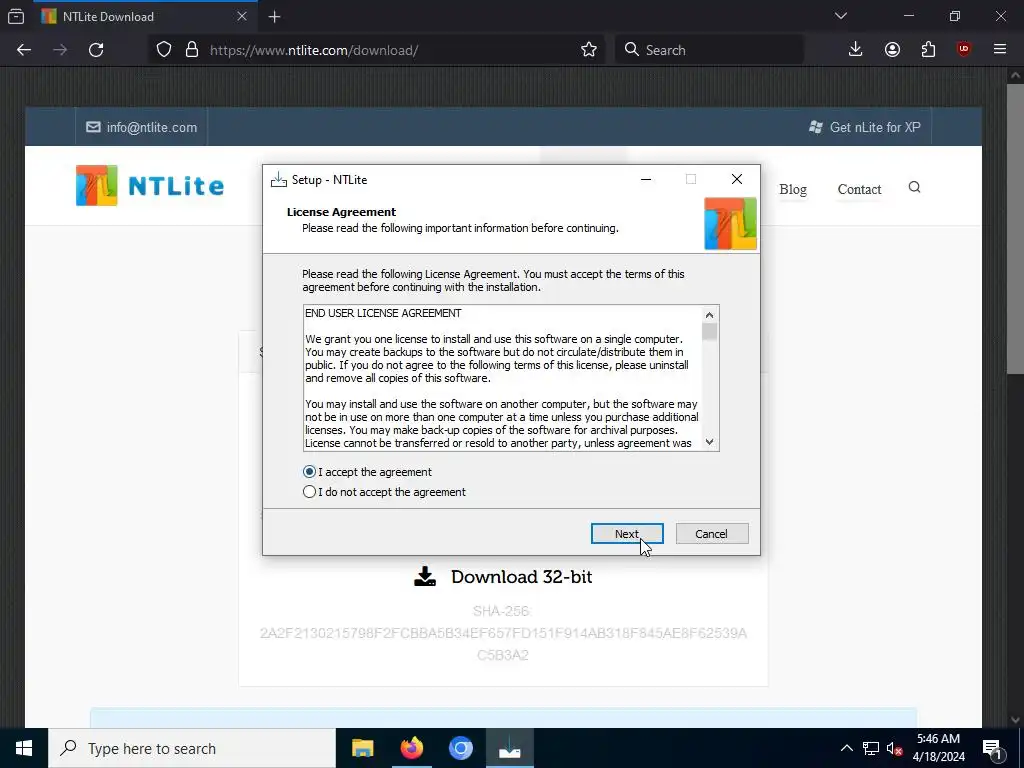The height and width of the screenshot is (768, 1024).
Task: Open the notification center icon
Action: click(x=992, y=748)
